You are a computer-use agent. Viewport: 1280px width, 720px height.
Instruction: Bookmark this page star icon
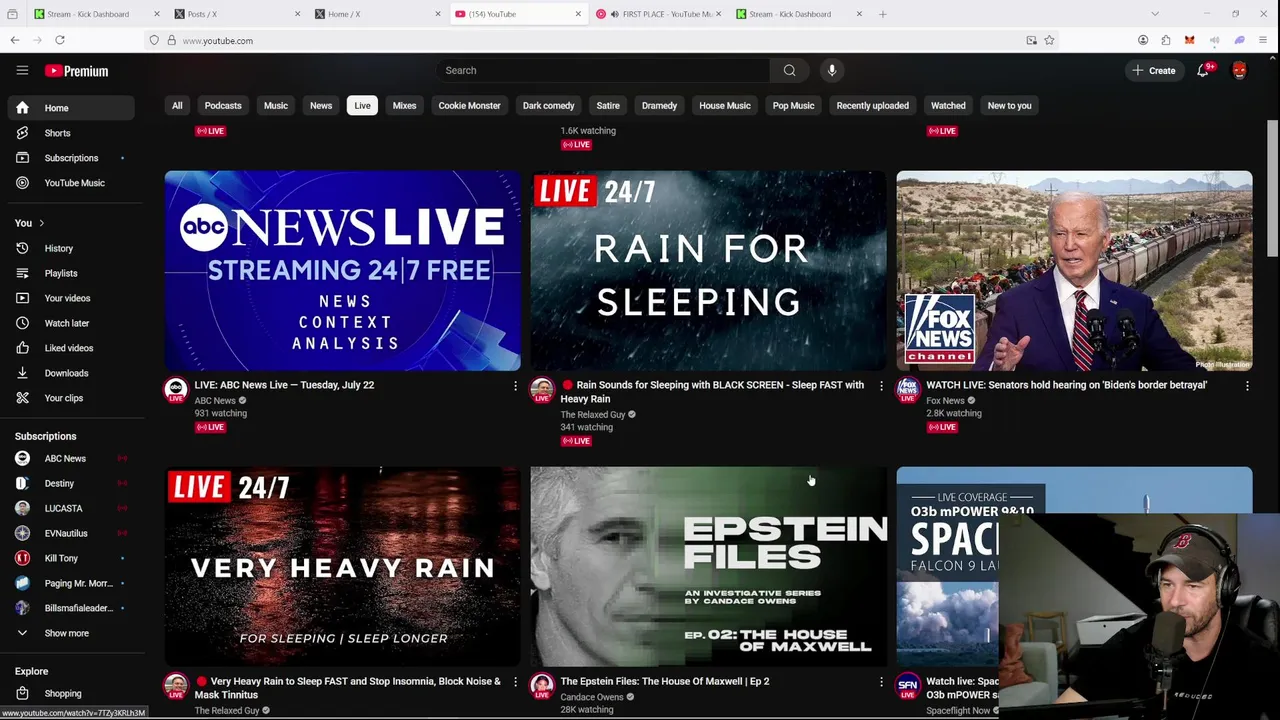click(1049, 40)
